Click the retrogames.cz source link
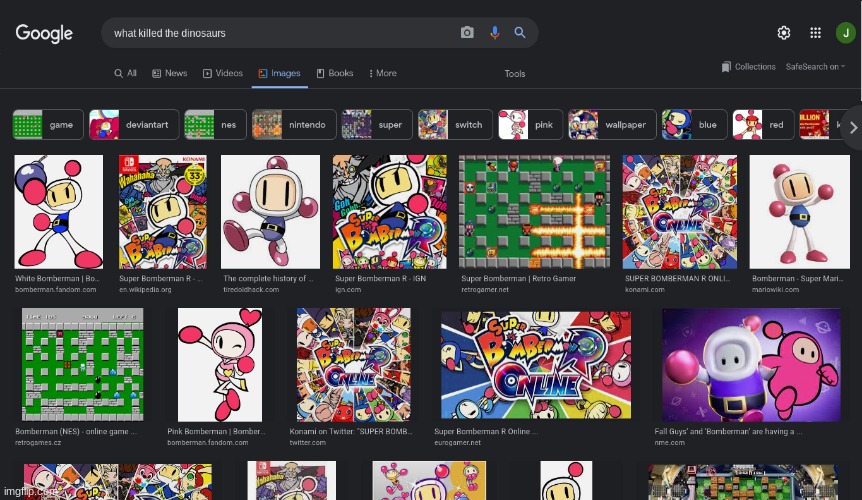The width and height of the screenshot is (862, 500). coord(38,442)
